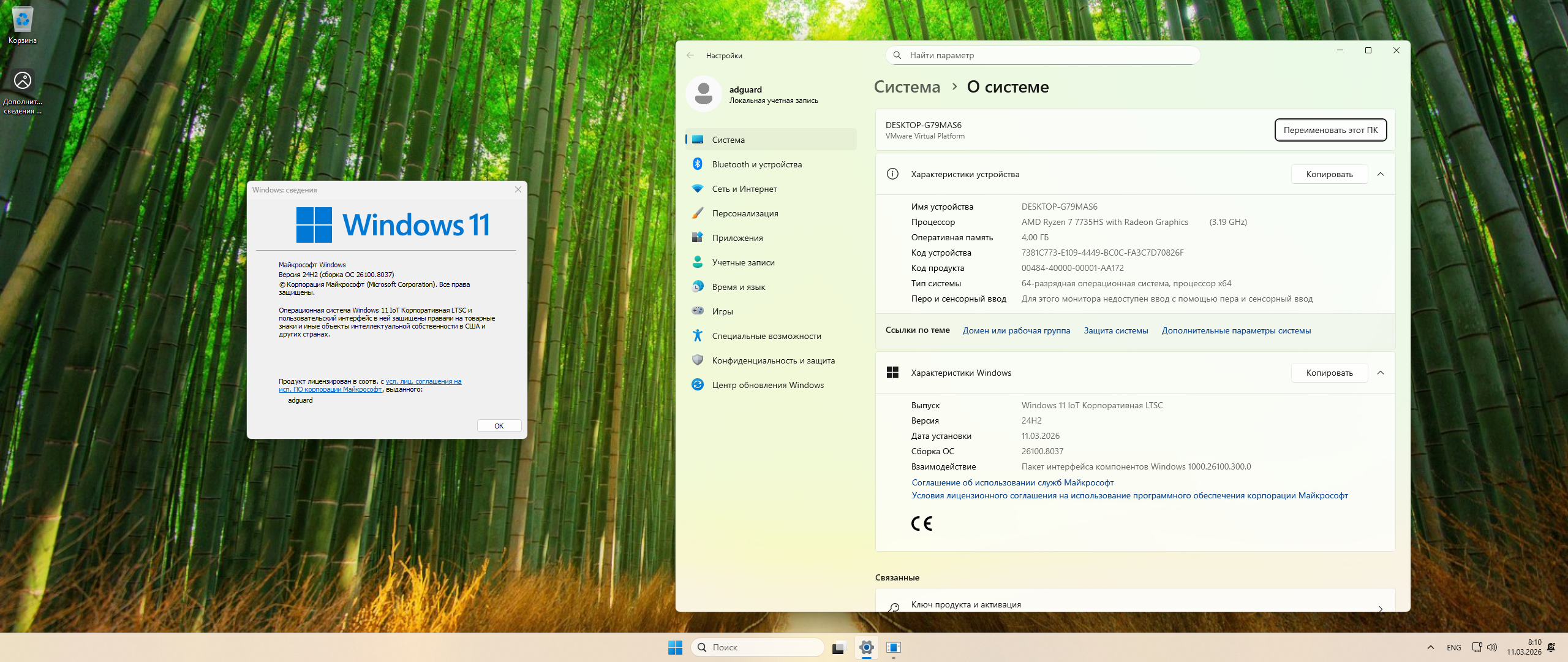Open Специальные возможности accessibility section
The height and width of the screenshot is (662, 1568).
766,336
